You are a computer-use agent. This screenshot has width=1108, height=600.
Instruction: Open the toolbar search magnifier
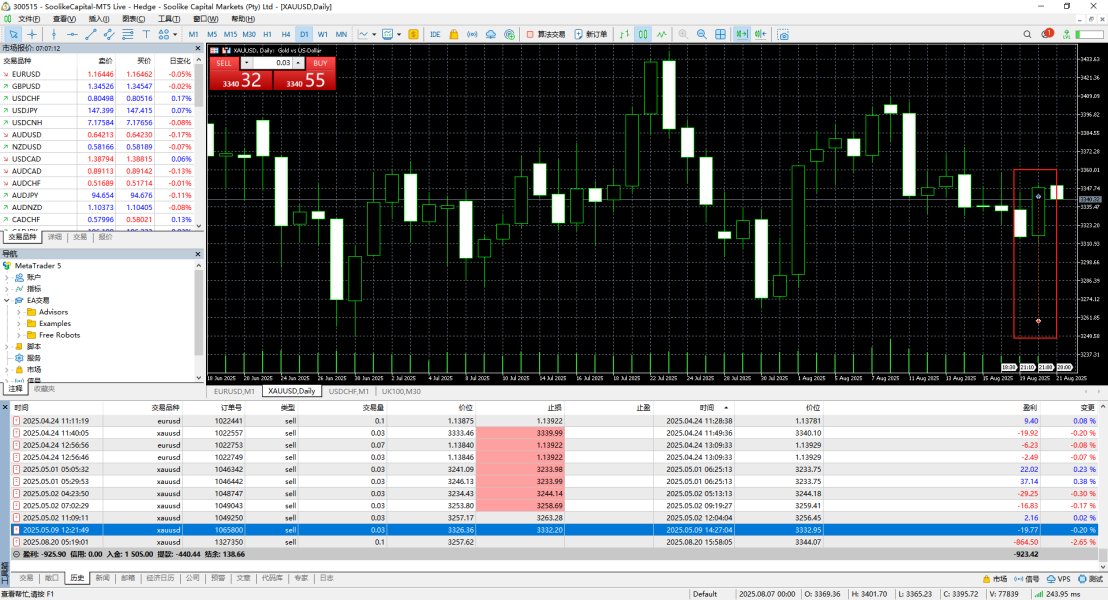point(1027,34)
